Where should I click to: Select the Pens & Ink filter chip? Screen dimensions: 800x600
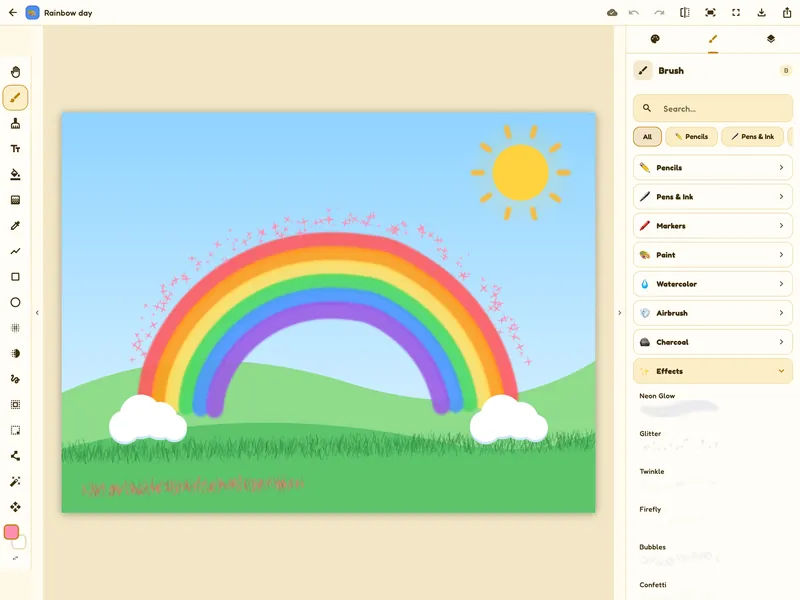click(x=753, y=137)
